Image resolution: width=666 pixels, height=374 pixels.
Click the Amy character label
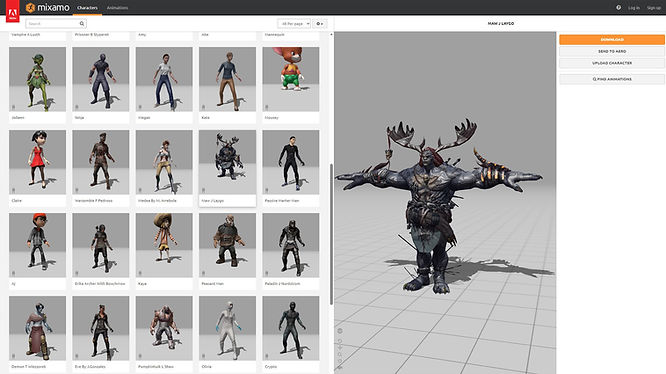(142, 34)
